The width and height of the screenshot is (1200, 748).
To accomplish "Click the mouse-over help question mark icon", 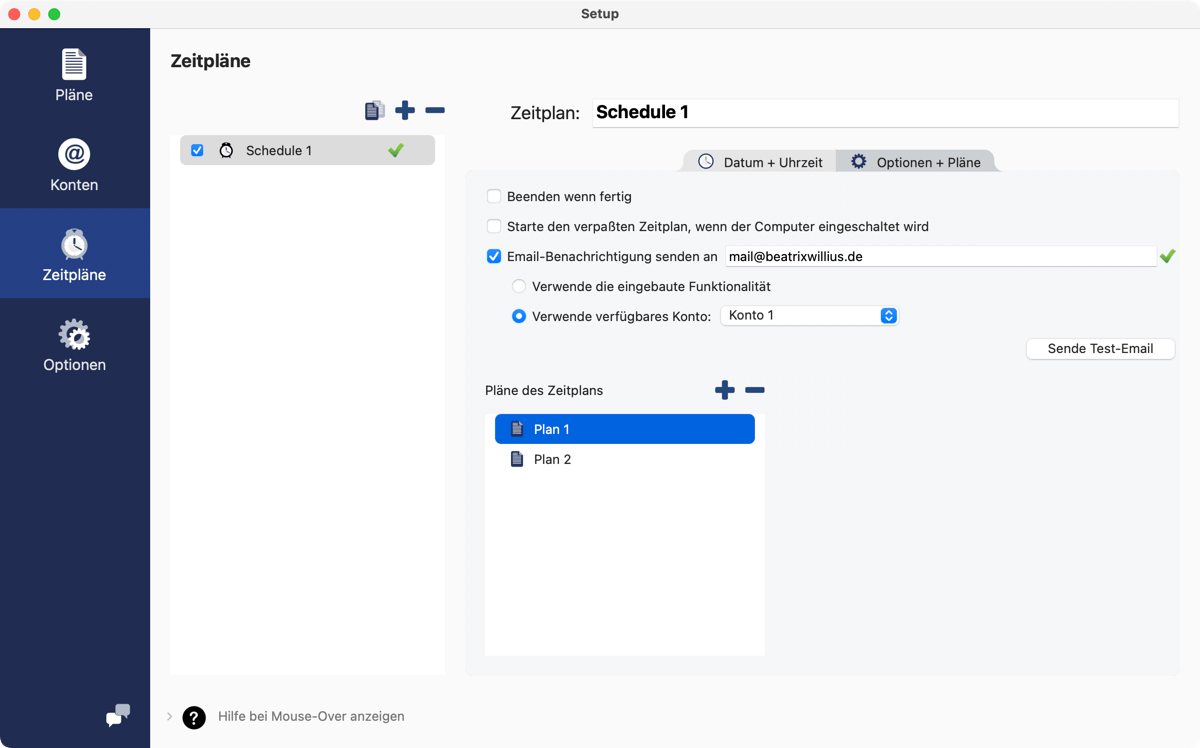I will [193, 717].
